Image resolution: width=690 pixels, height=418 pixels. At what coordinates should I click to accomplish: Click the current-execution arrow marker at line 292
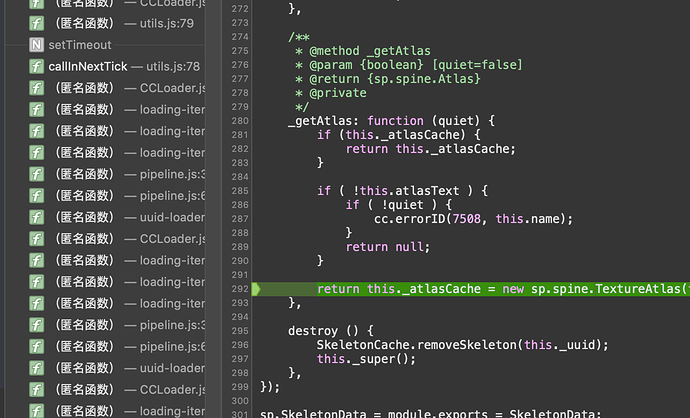pyautogui.click(x=256, y=289)
